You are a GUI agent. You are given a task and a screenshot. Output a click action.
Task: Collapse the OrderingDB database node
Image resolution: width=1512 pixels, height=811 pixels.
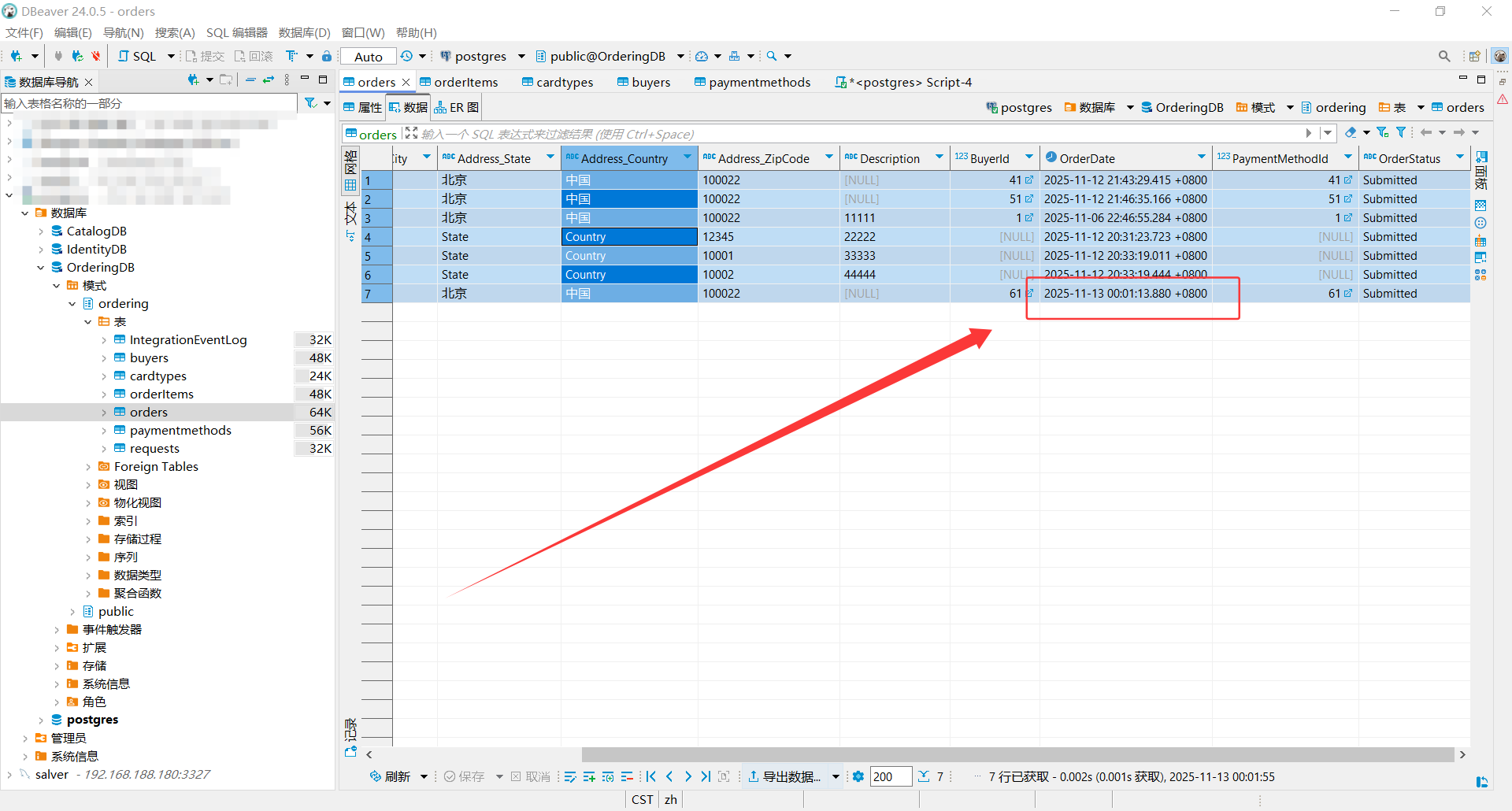(41, 268)
